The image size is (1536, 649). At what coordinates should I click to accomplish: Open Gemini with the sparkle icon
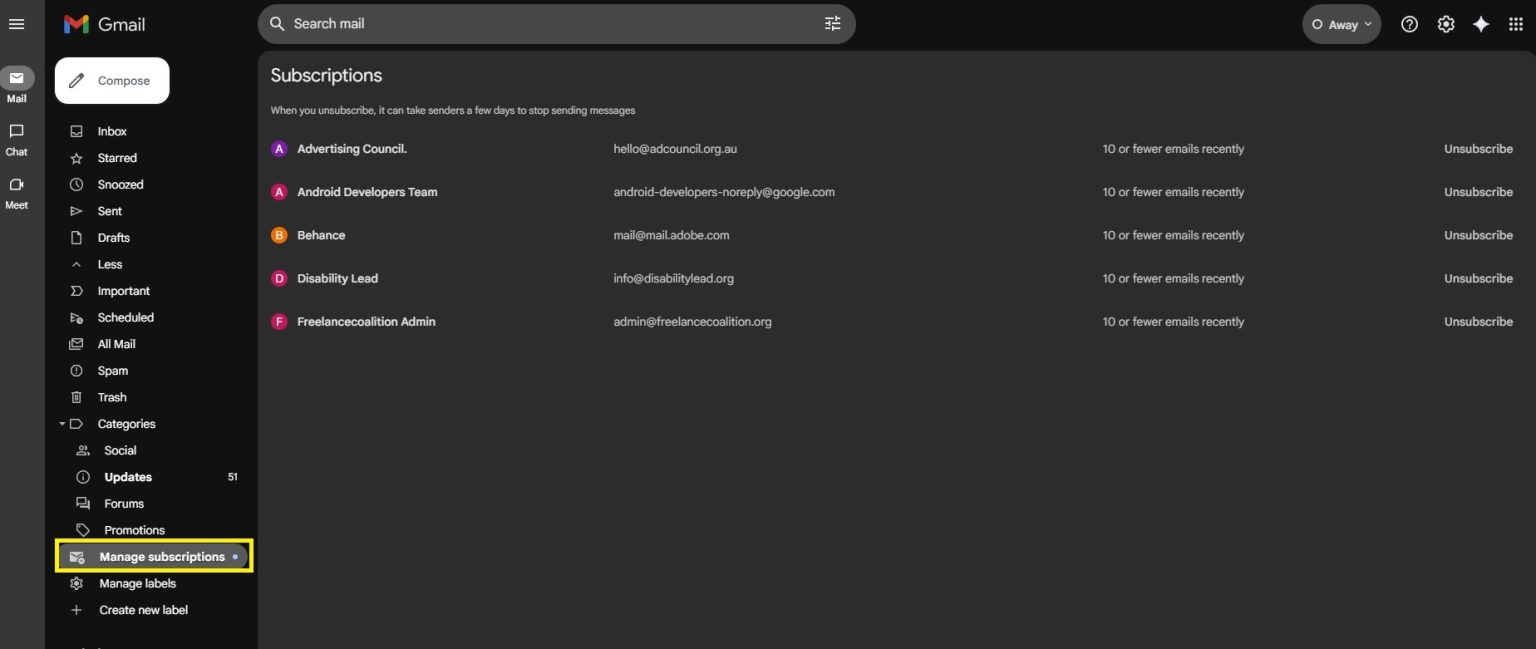[x=1481, y=24]
